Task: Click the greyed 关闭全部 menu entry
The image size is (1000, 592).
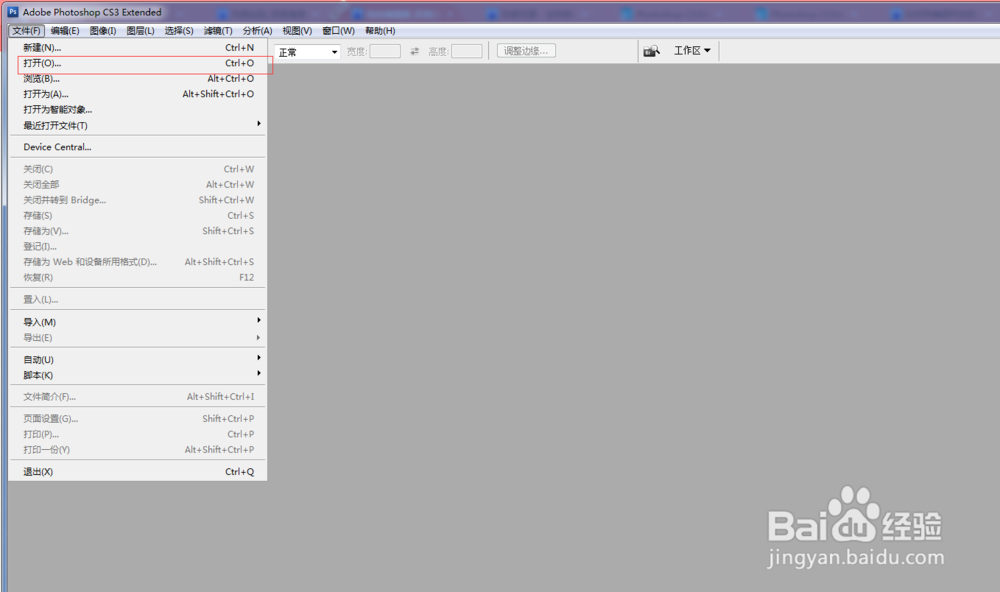Action: 138,184
